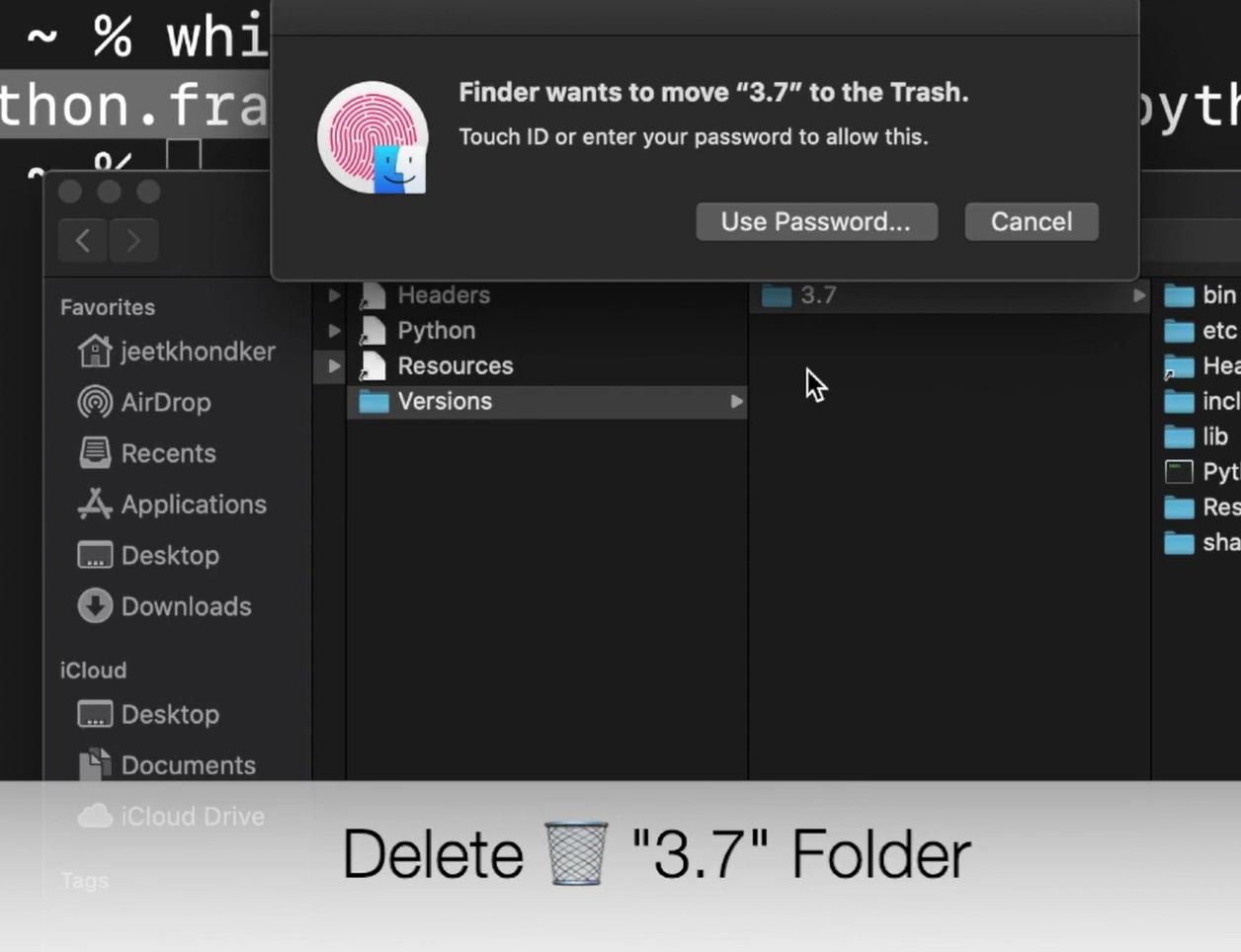Image resolution: width=1241 pixels, height=952 pixels.
Task: Select the Versions folder
Action: 548,401
